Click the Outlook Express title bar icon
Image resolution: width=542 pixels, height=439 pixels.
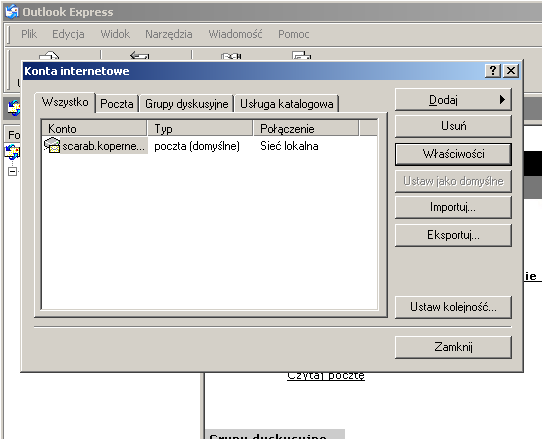tap(12, 12)
